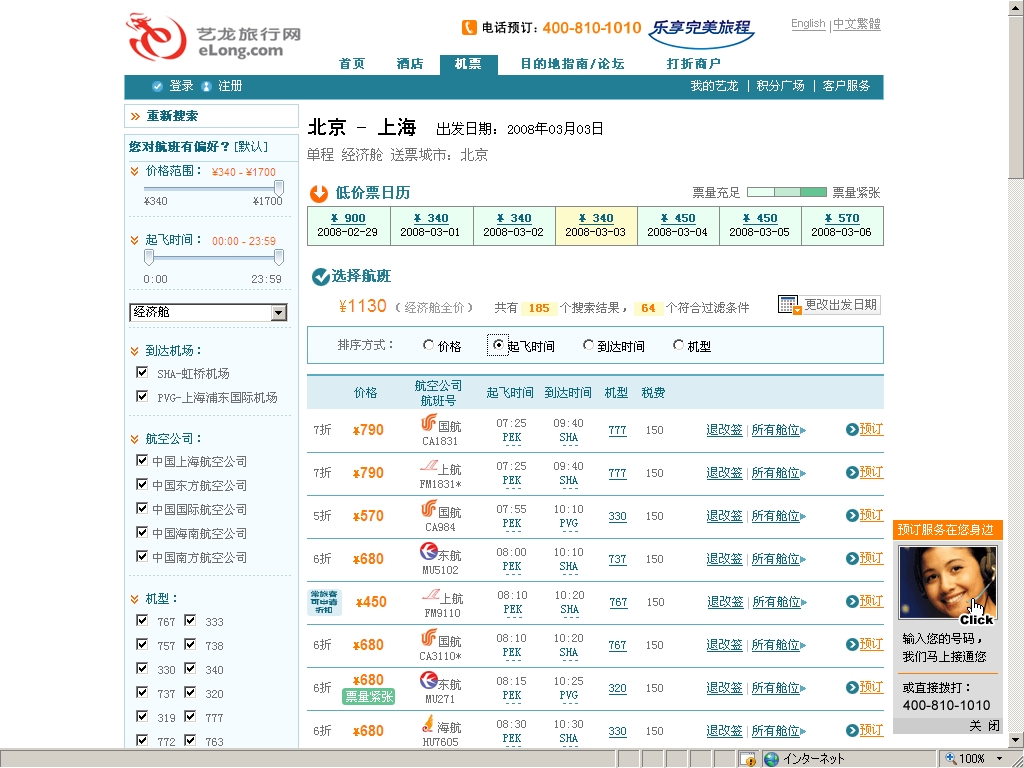The height and width of the screenshot is (768, 1024).
Task: Uncheck the 中国海南航空公司 airline checkbox
Action: [142, 533]
